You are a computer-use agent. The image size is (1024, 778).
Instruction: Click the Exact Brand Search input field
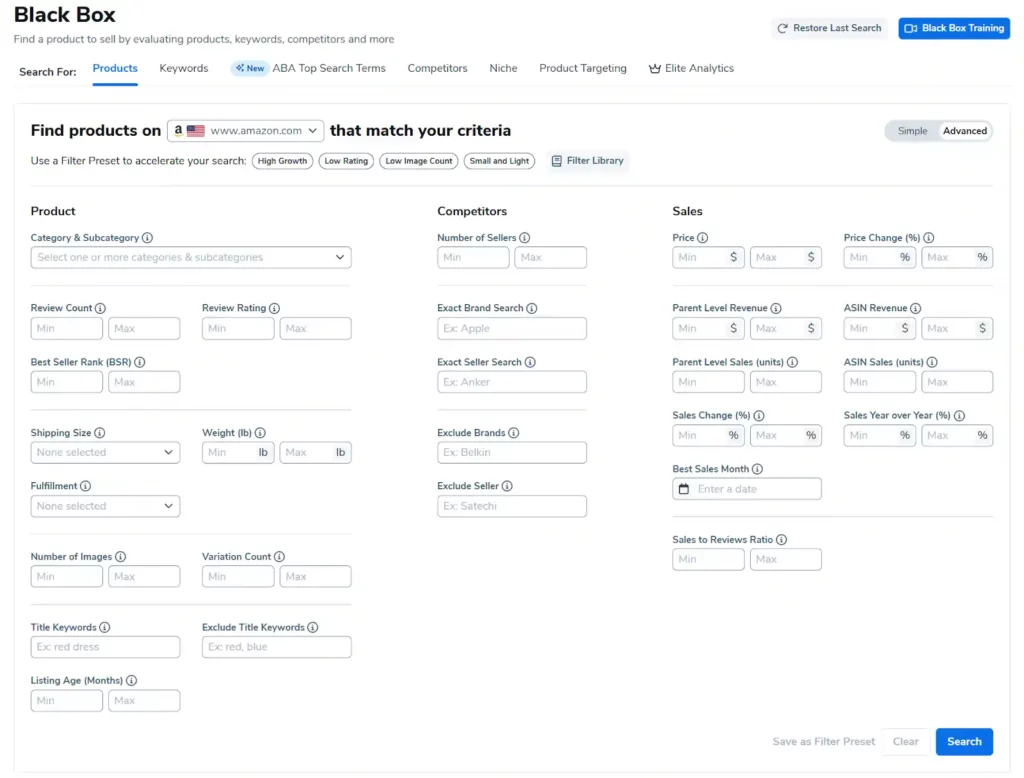coord(512,329)
